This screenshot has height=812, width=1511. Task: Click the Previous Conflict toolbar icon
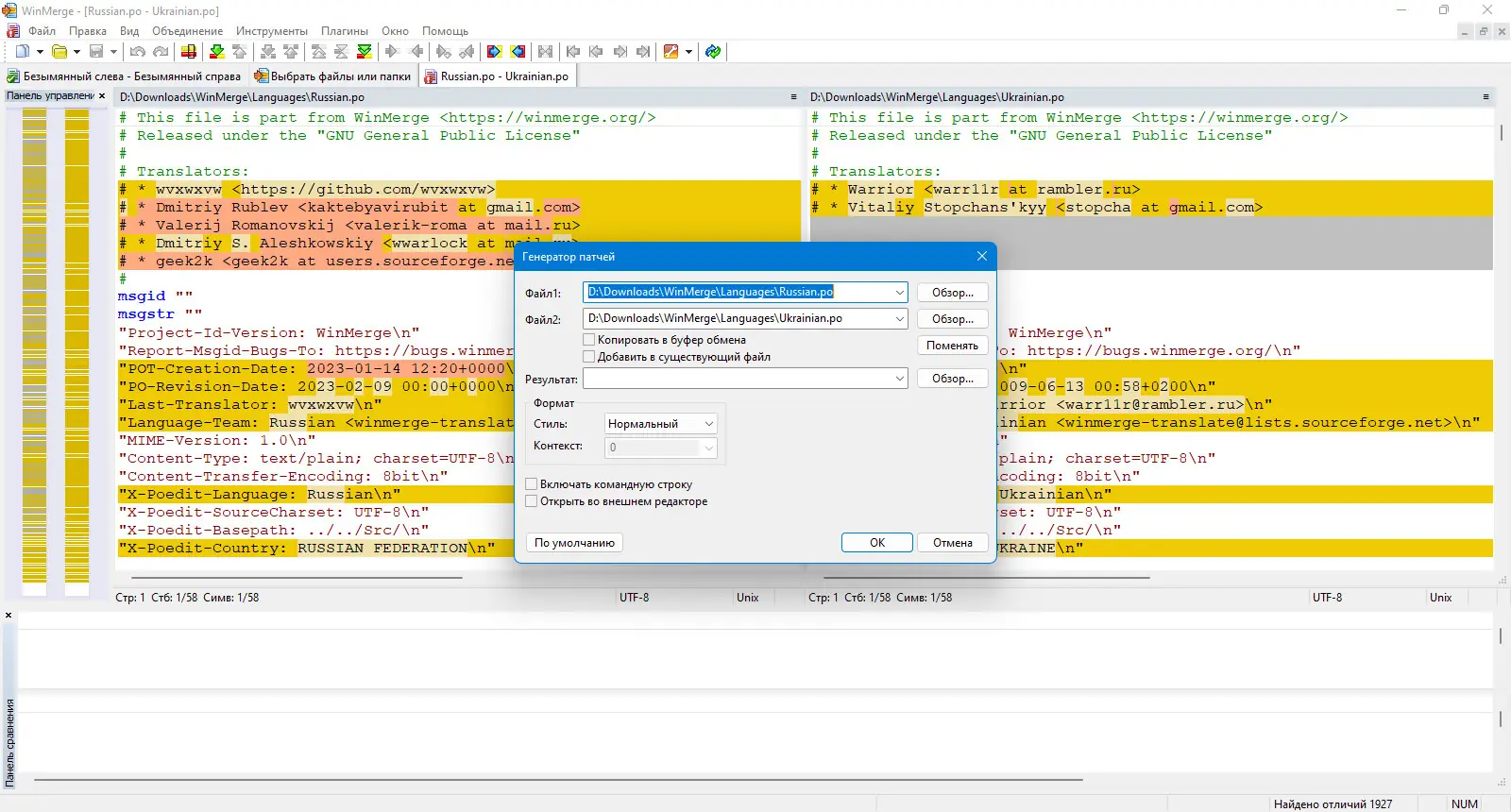click(x=291, y=52)
